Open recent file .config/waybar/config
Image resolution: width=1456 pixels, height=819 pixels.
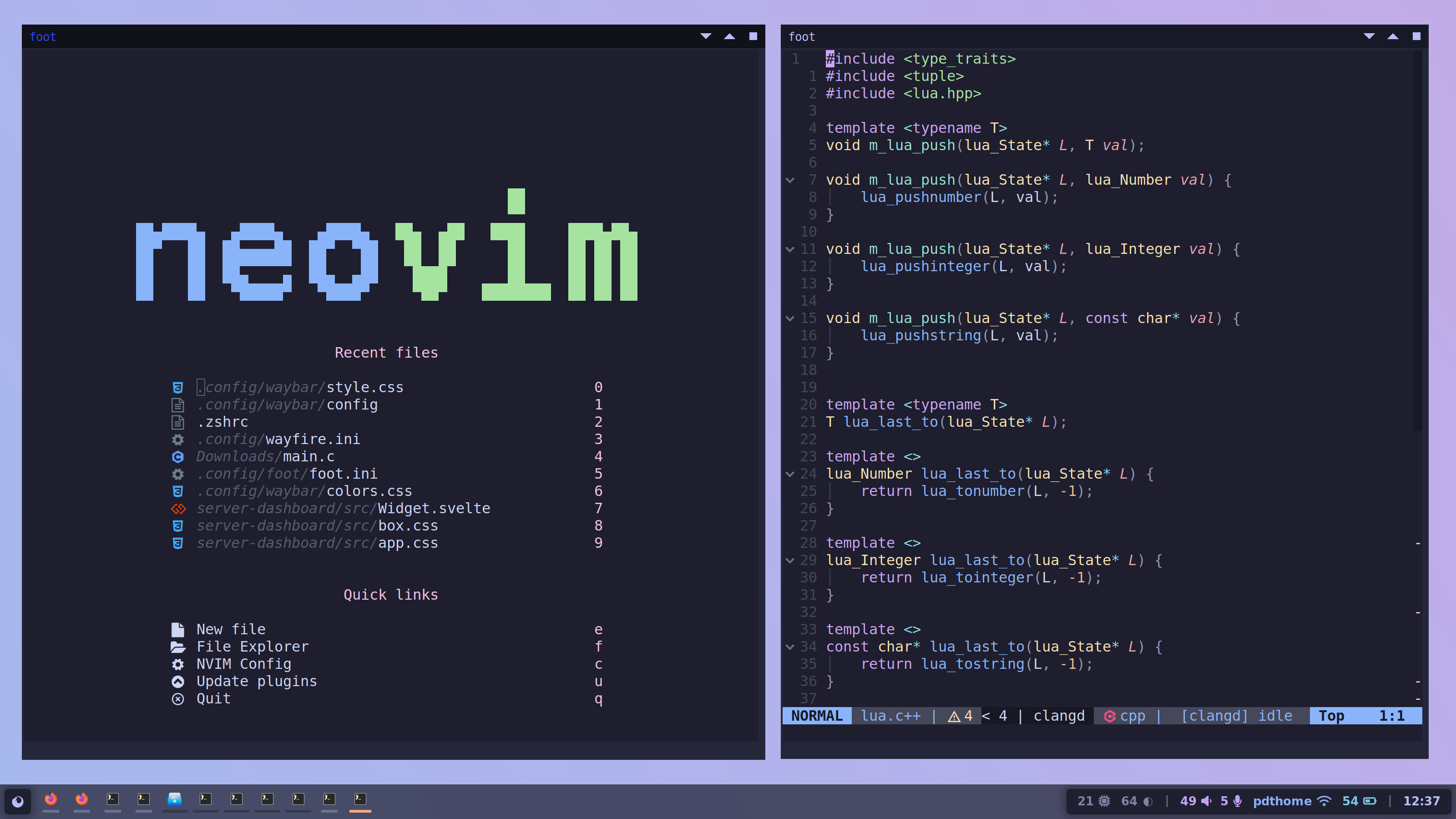tap(387, 404)
